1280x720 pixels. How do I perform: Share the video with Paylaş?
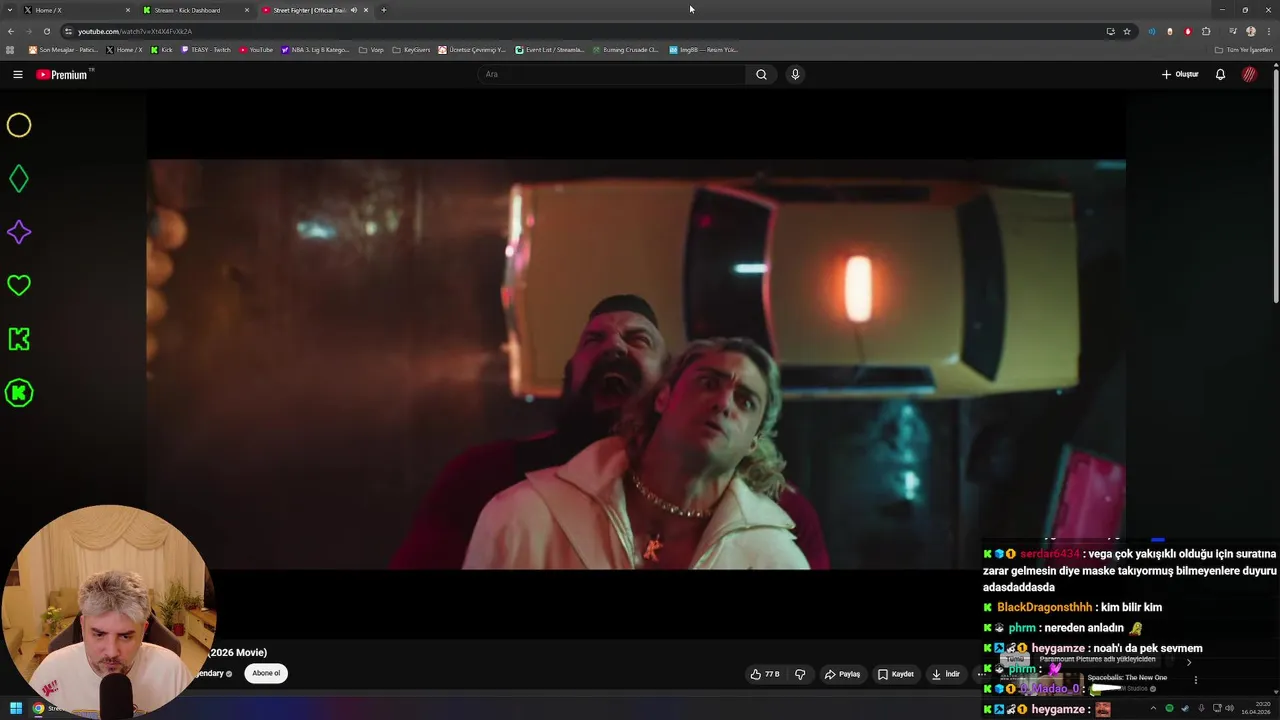pyautogui.click(x=842, y=674)
